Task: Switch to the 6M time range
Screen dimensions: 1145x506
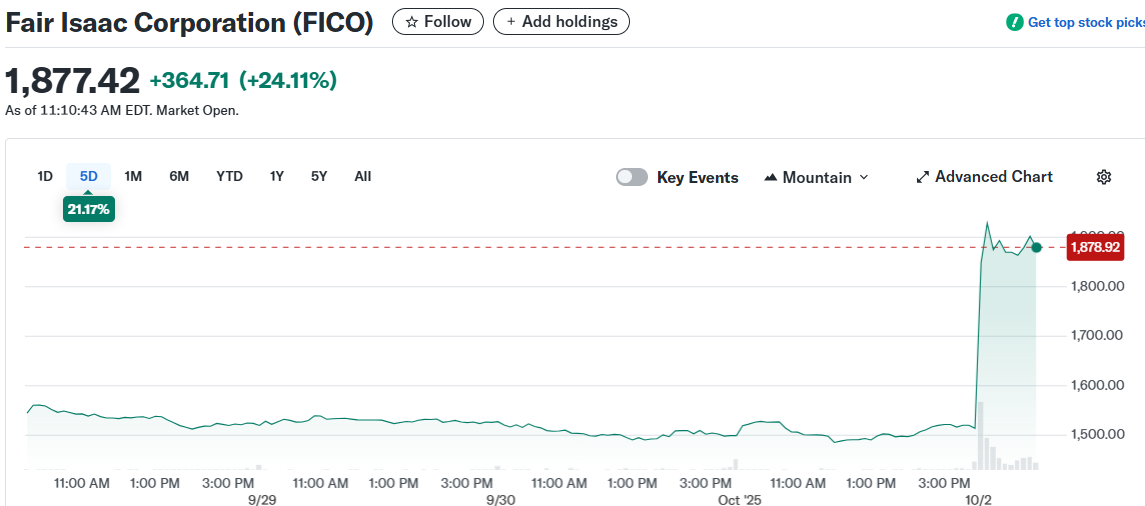Action: tap(179, 176)
